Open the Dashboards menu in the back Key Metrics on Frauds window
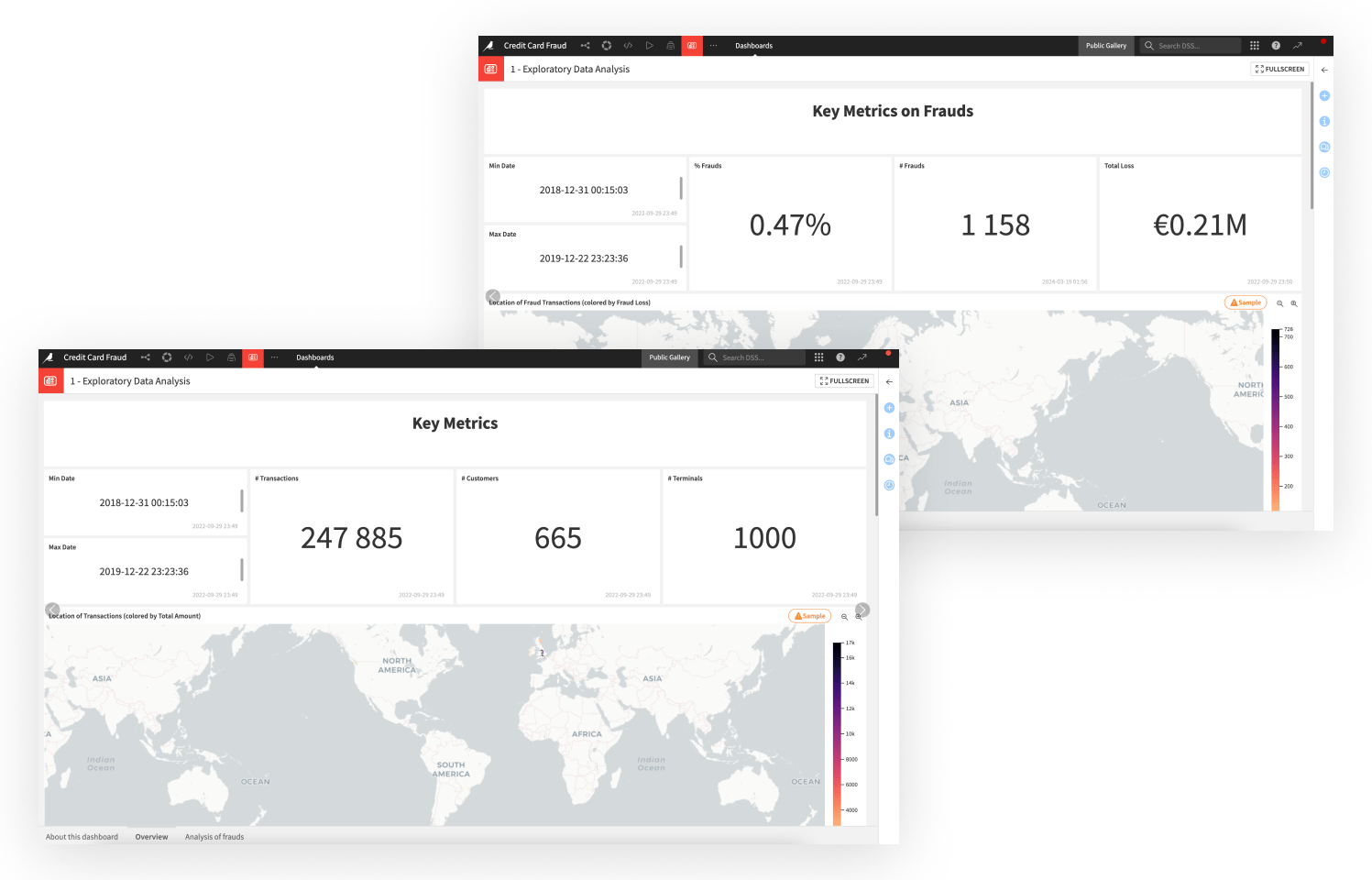This screenshot has width=1372, height=880. [753, 46]
